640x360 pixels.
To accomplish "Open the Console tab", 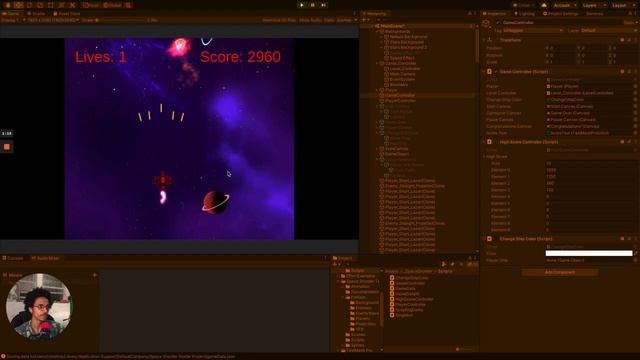I will tap(13, 258).
